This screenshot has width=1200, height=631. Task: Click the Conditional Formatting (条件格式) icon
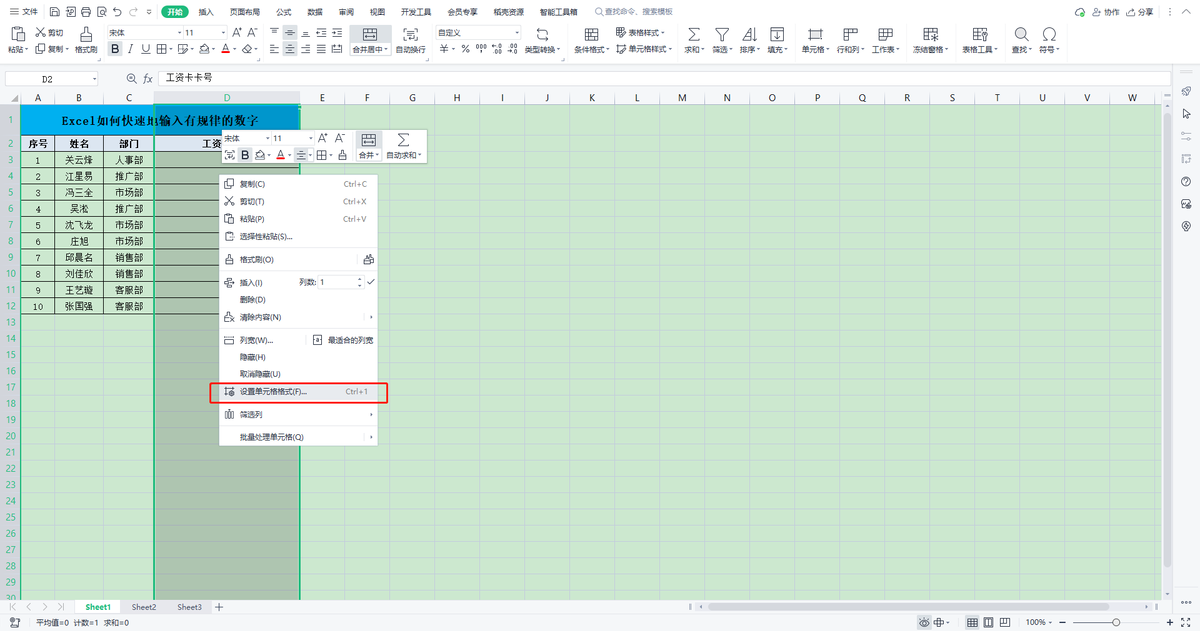[591, 34]
